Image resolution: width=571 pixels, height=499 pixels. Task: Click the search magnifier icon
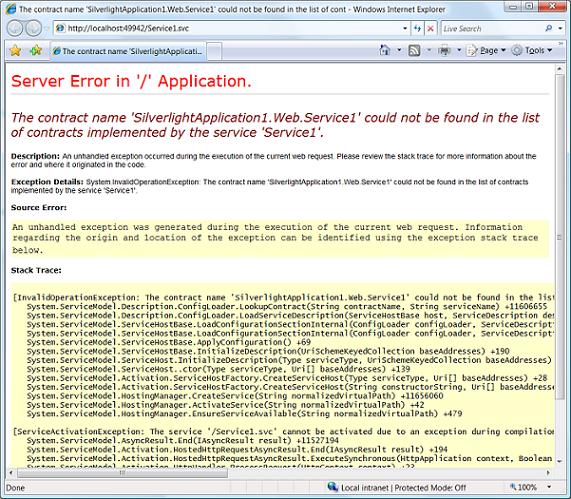click(x=549, y=28)
